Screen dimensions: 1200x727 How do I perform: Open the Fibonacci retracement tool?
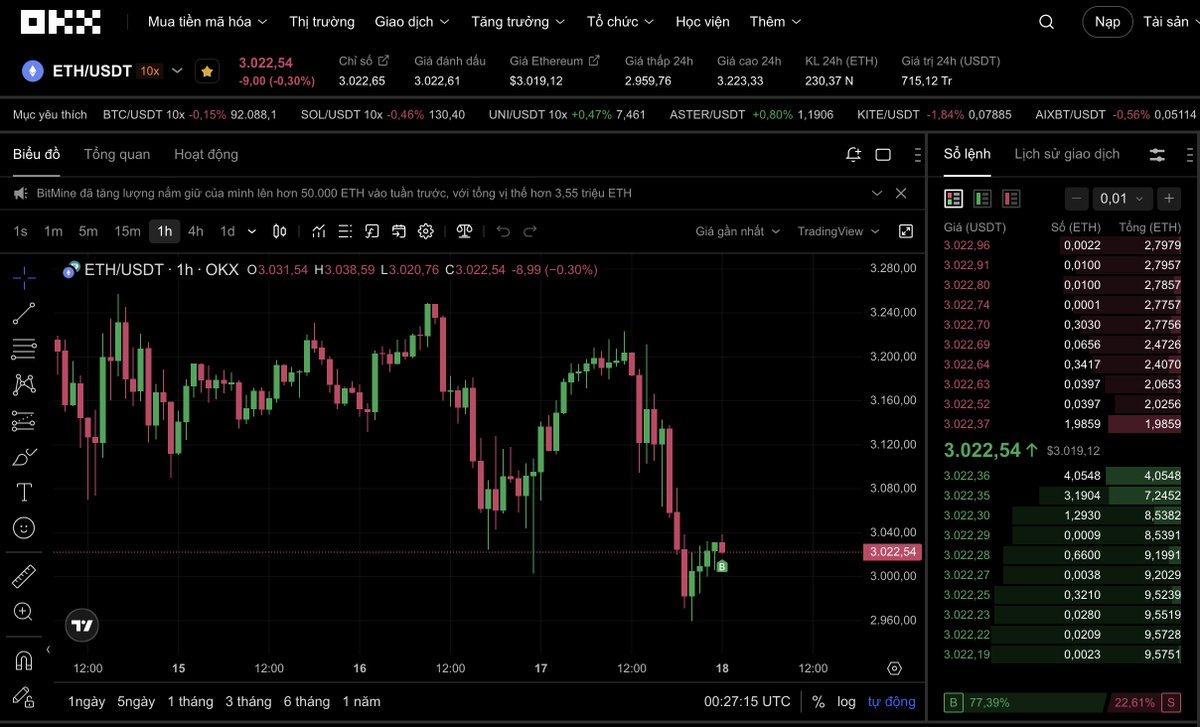click(24, 349)
